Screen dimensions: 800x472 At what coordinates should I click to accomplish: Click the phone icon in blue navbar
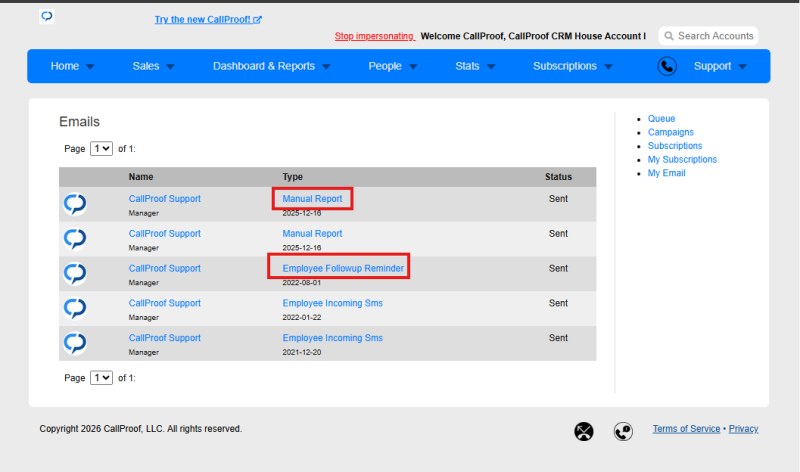click(x=667, y=66)
